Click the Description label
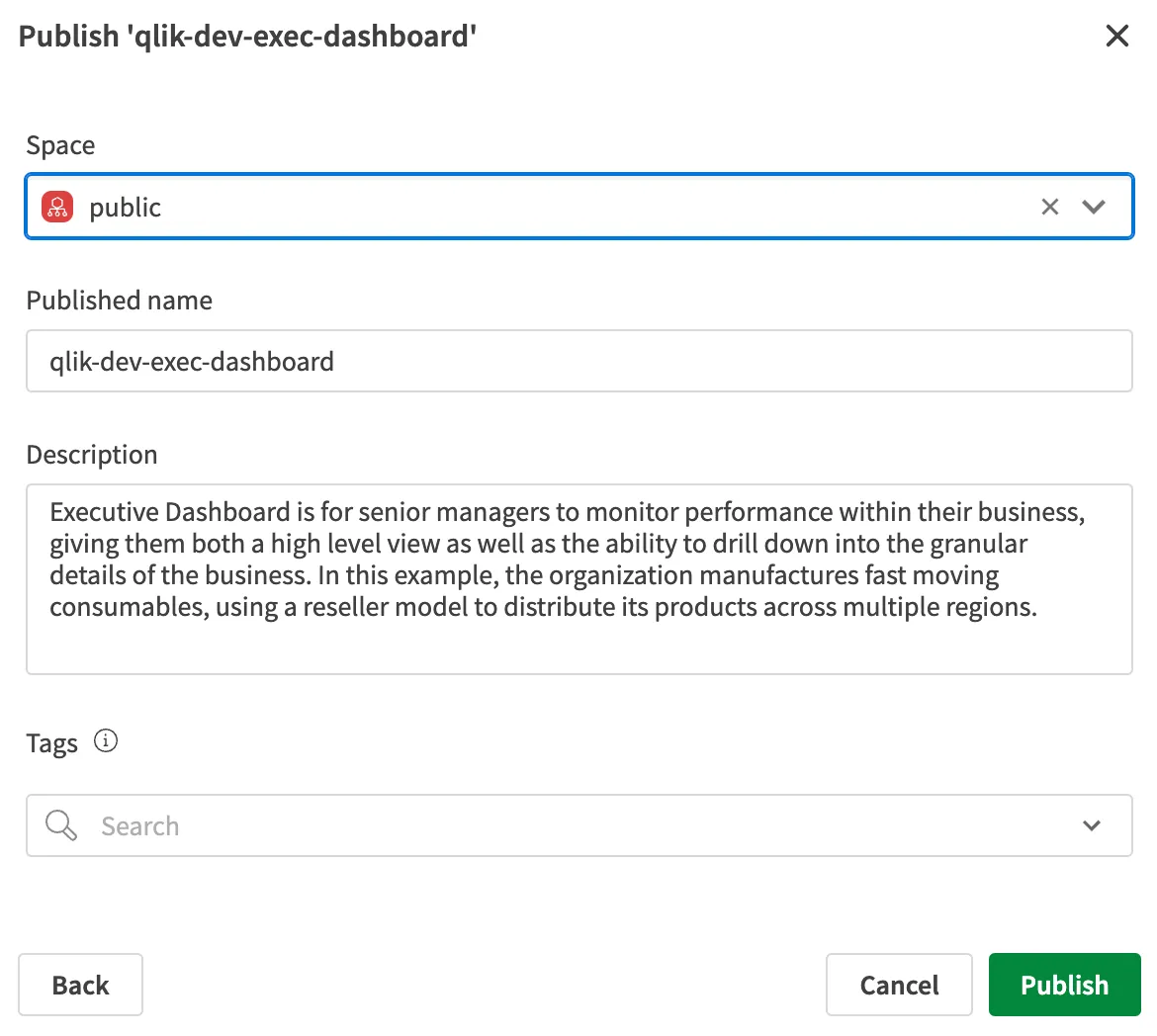1157x1036 pixels. coord(92,455)
